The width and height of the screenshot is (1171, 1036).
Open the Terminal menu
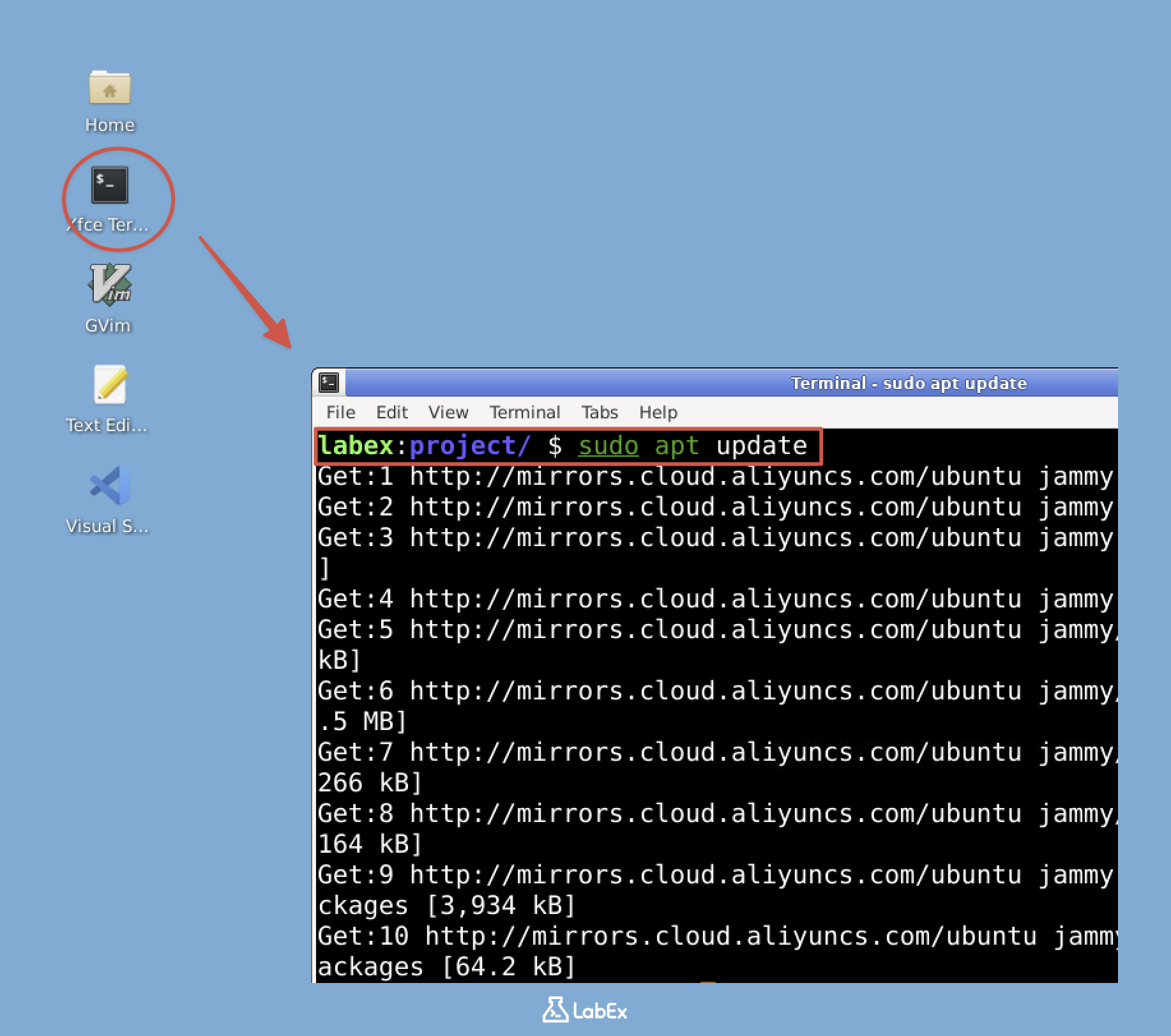[x=524, y=412]
